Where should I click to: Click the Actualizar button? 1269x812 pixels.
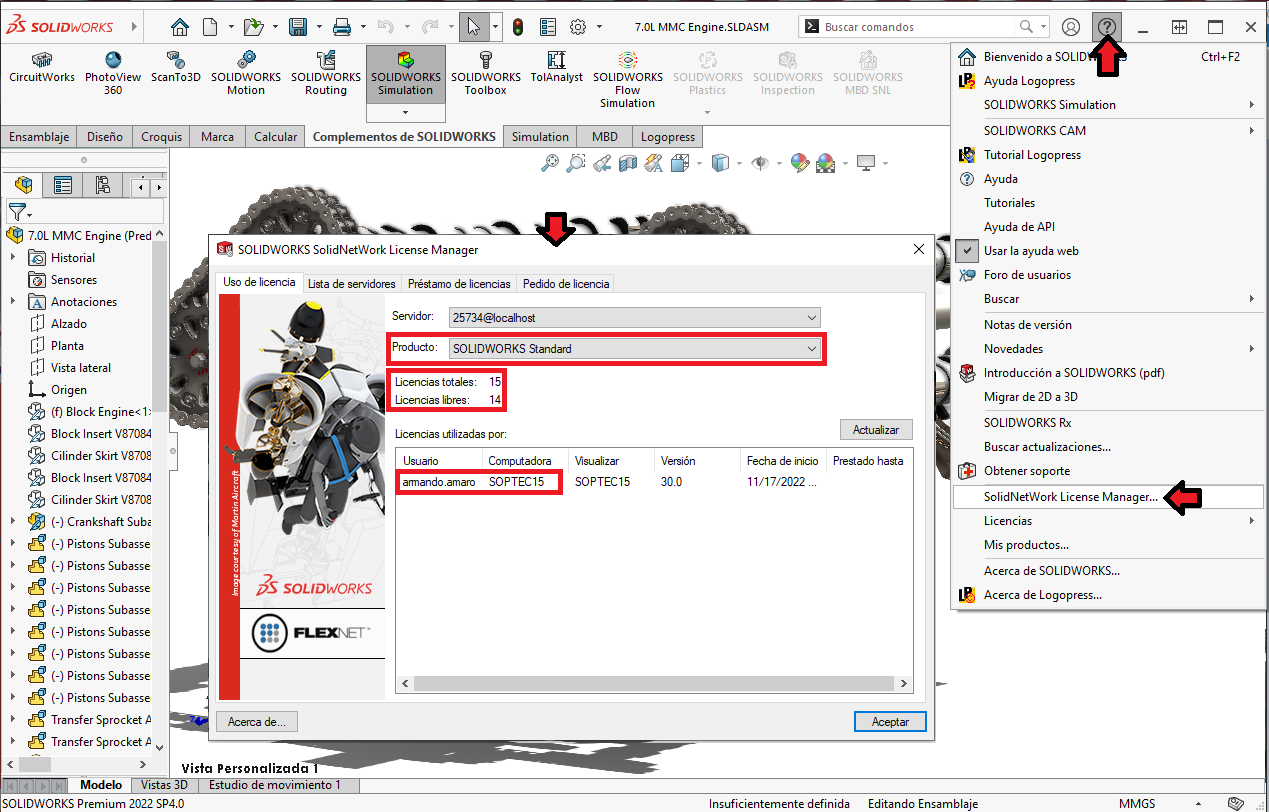tap(876, 430)
